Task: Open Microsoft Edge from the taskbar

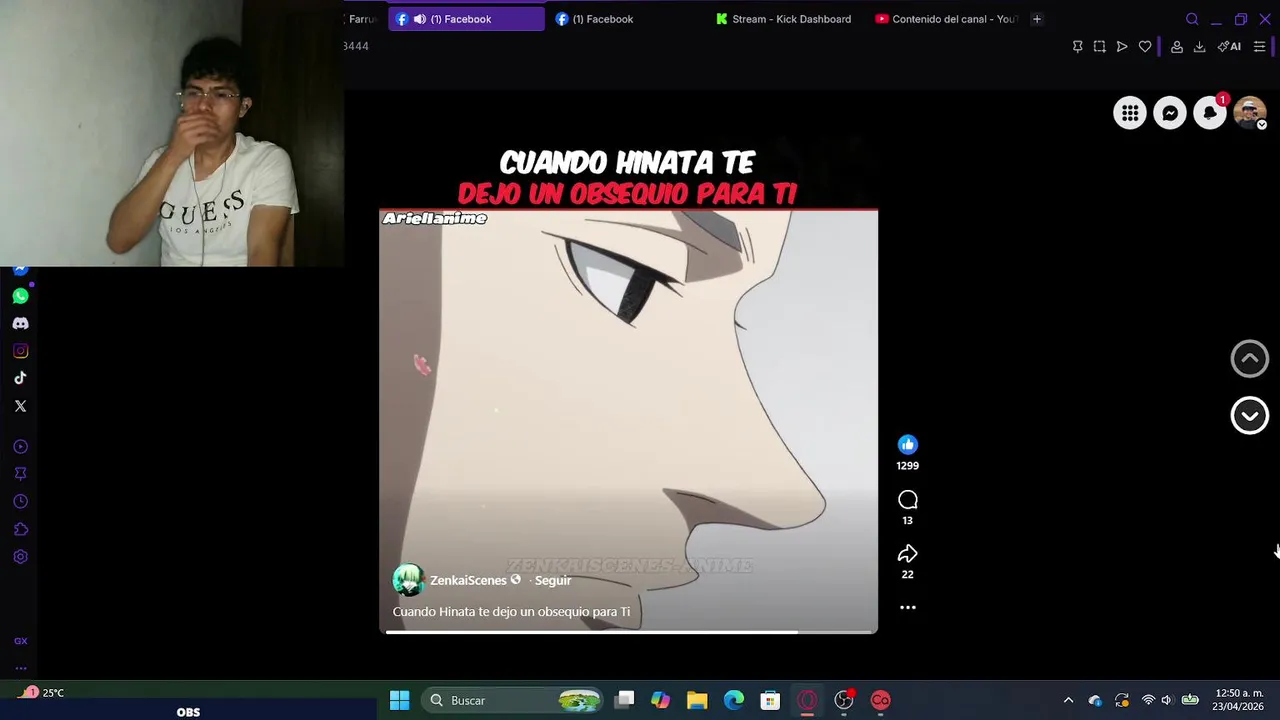Action: point(734,700)
